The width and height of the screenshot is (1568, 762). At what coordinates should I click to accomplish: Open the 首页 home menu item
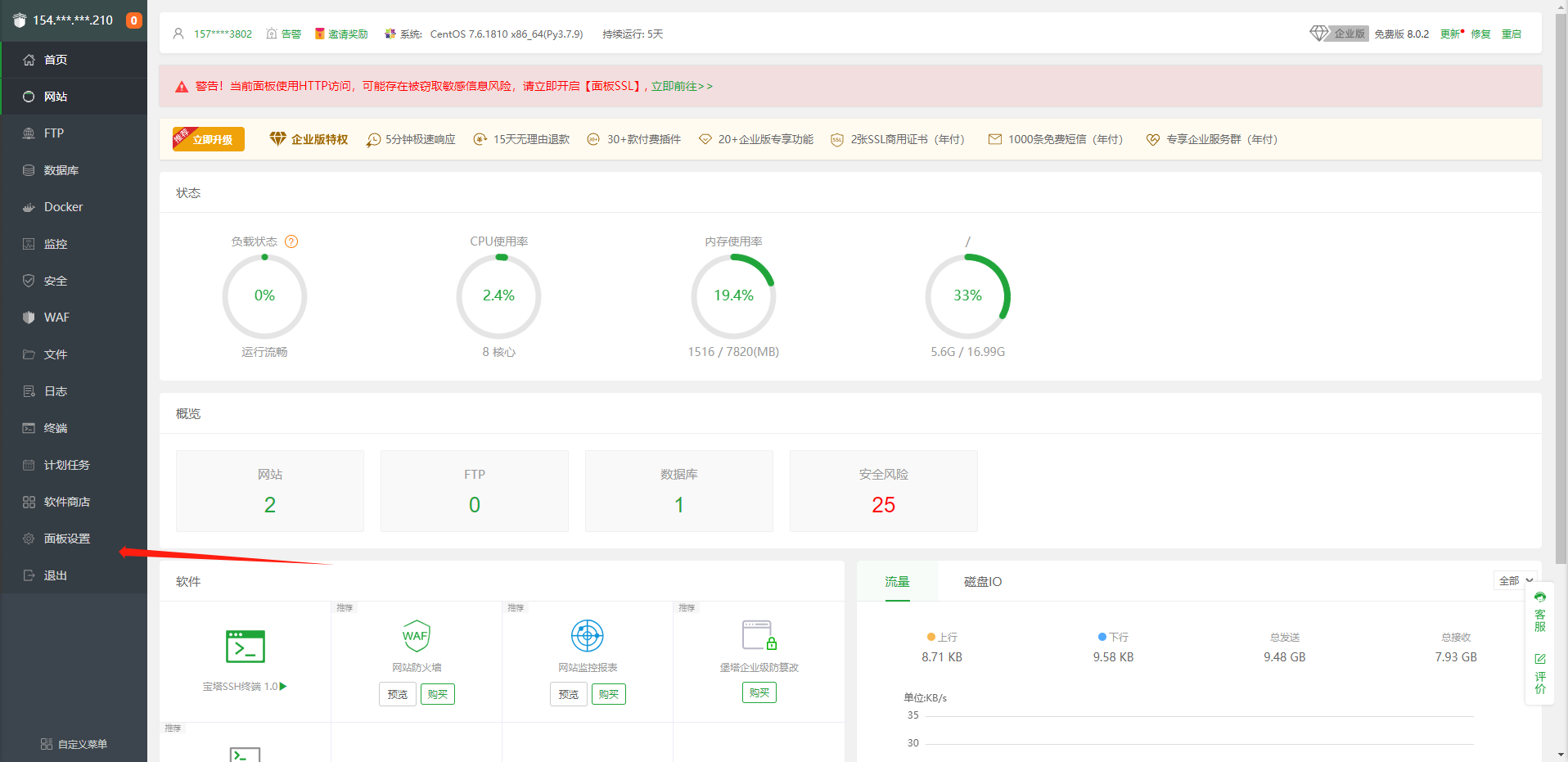(74, 60)
